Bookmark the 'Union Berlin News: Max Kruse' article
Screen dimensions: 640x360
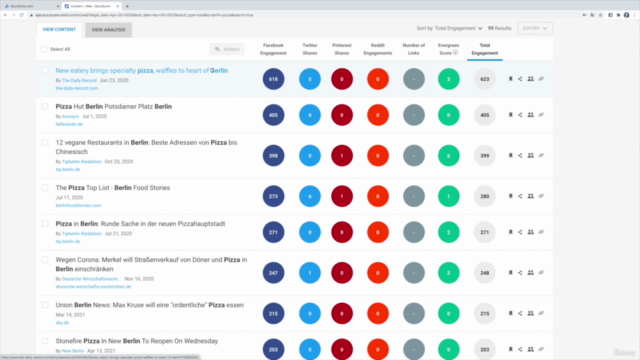tap(510, 313)
